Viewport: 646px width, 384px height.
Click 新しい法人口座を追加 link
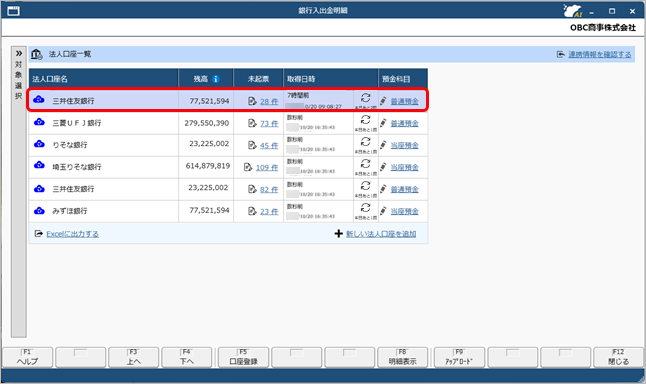pyautogui.click(x=381, y=234)
